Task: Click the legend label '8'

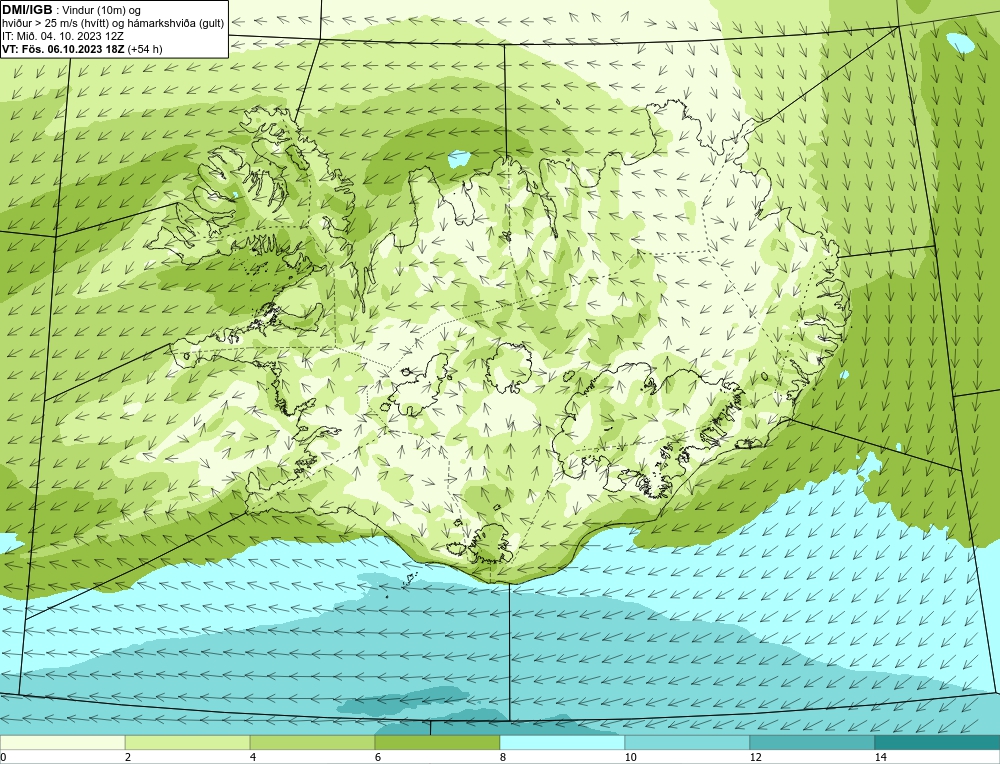Action: [503, 757]
